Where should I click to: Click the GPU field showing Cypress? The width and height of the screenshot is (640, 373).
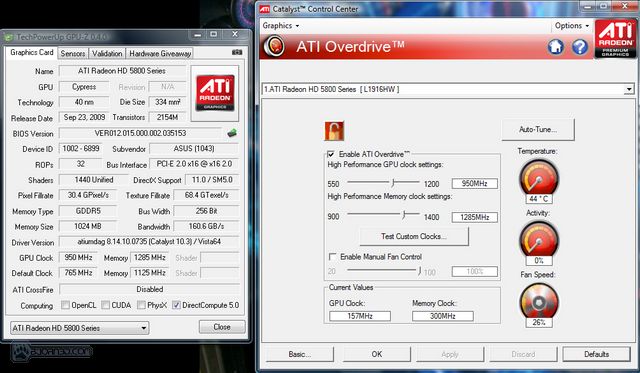pos(84,87)
